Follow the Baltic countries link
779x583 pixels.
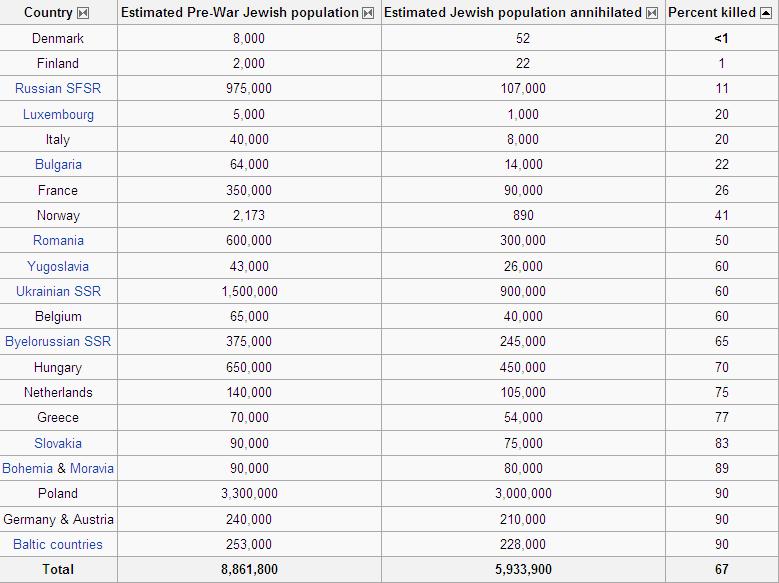click(x=58, y=544)
